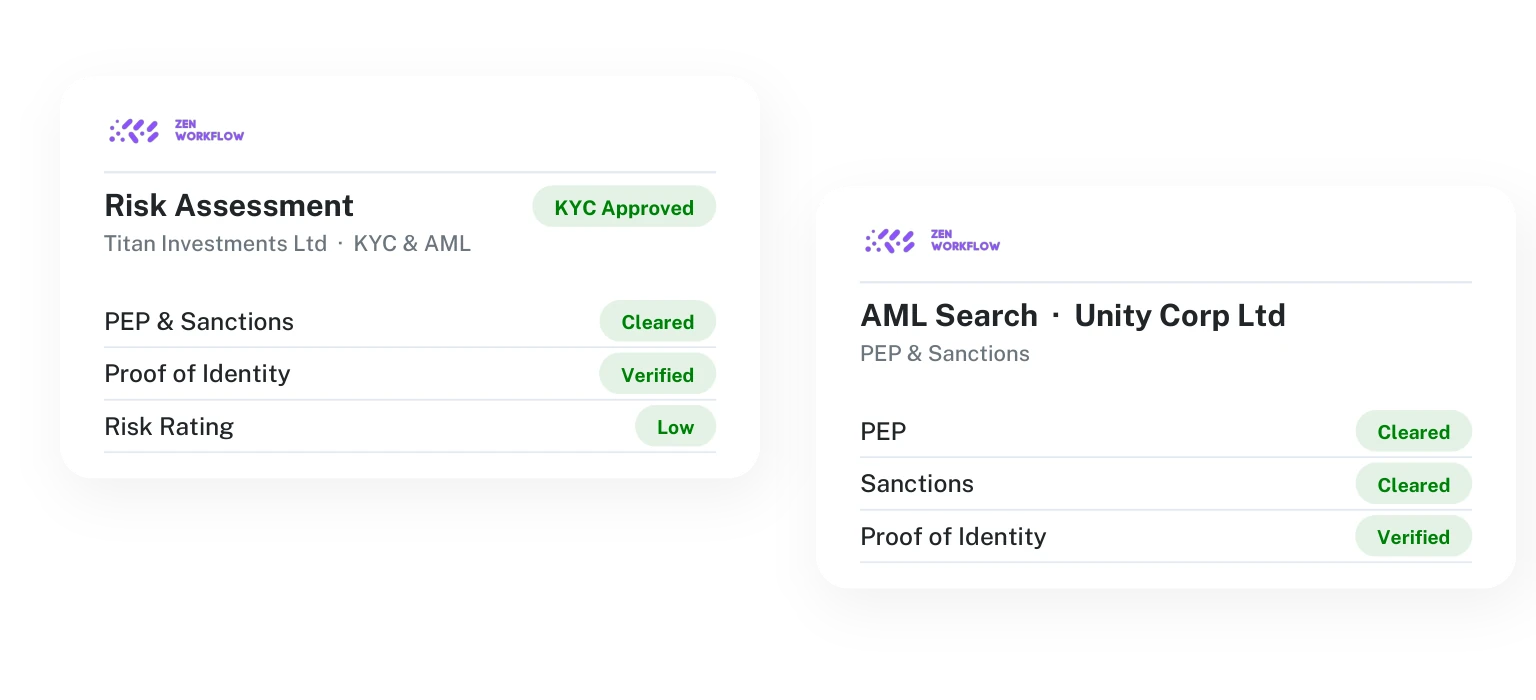Select the KYC Approved status badge
Screen dimensions: 1536x700
click(624, 207)
